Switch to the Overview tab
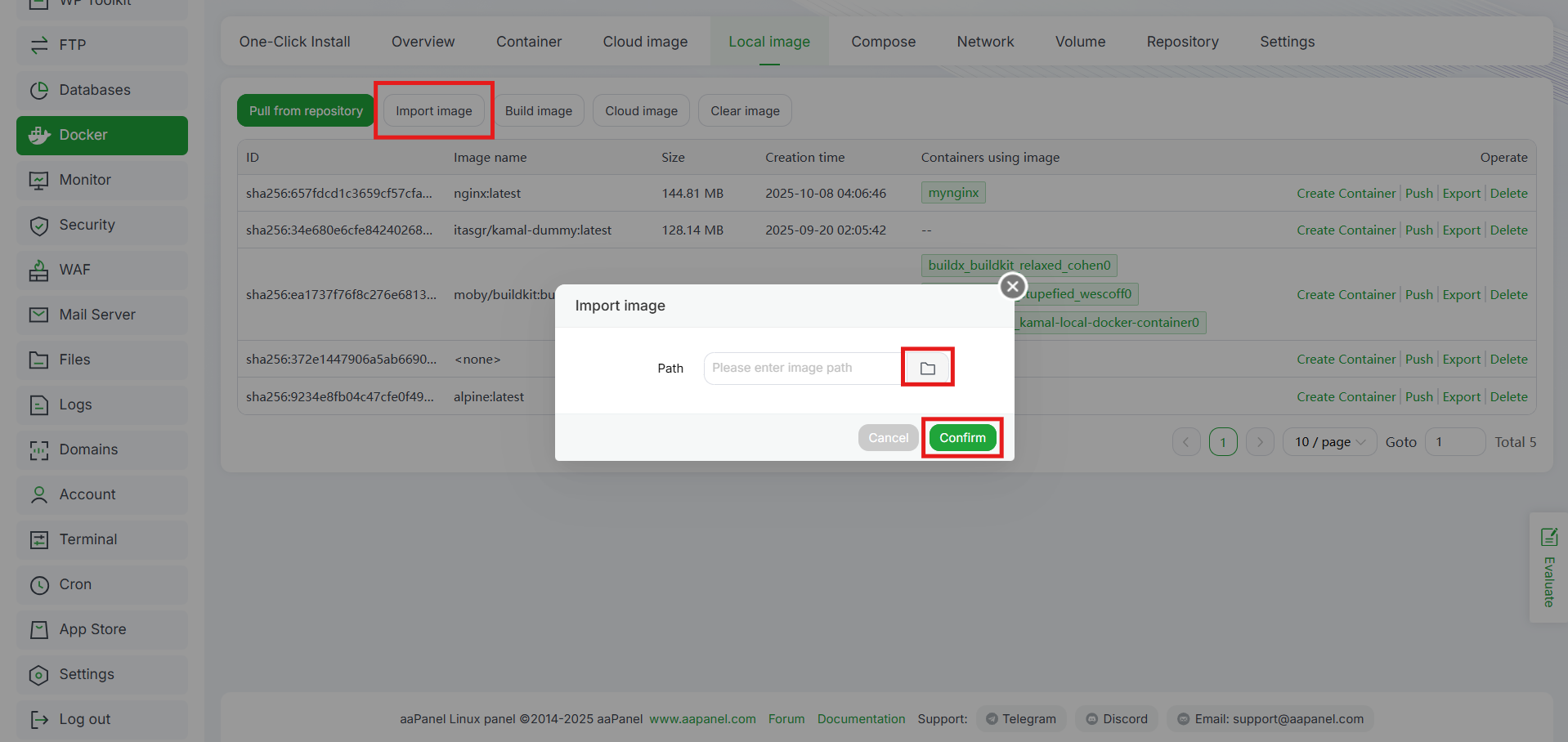Image resolution: width=1568 pixels, height=742 pixels. point(423,42)
